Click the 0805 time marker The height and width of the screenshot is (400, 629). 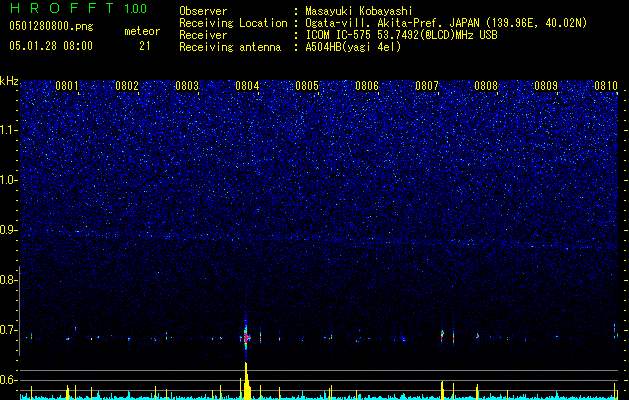point(307,86)
